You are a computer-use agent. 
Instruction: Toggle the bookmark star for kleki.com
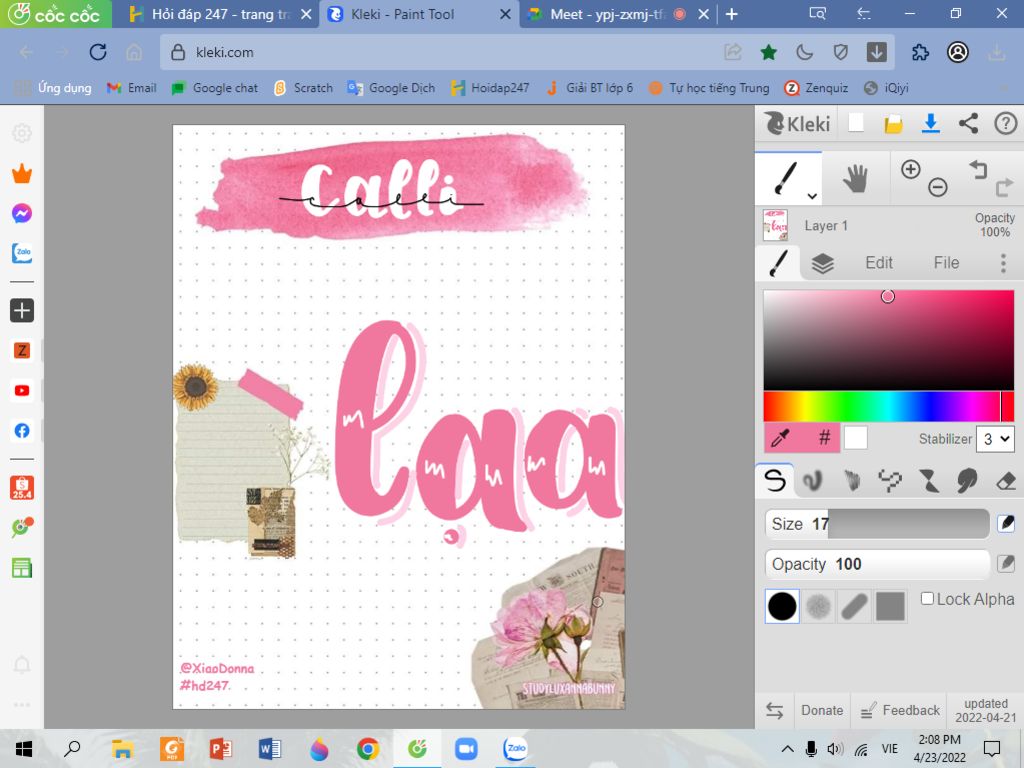click(769, 52)
